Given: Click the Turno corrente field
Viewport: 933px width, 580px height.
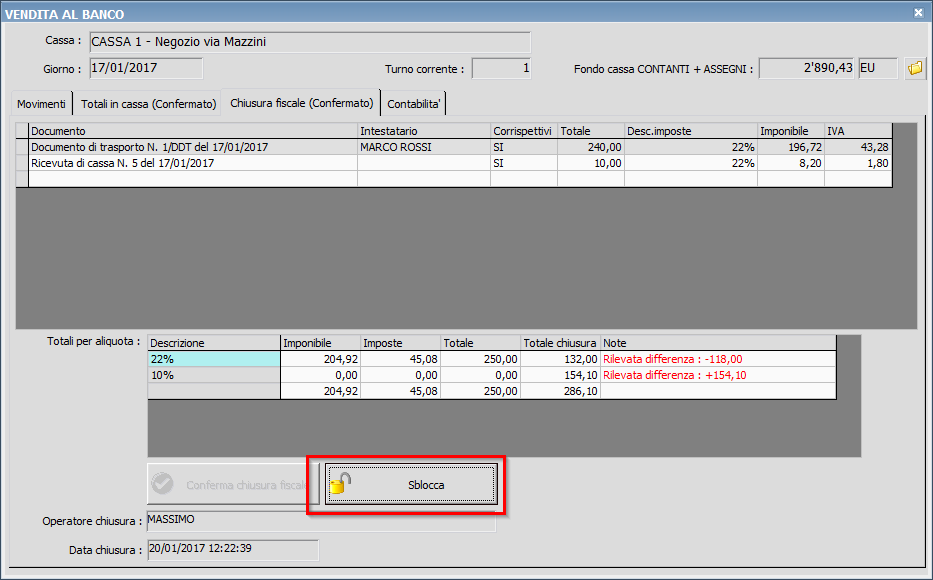Looking at the screenshot, I should pyautogui.click(x=501, y=68).
